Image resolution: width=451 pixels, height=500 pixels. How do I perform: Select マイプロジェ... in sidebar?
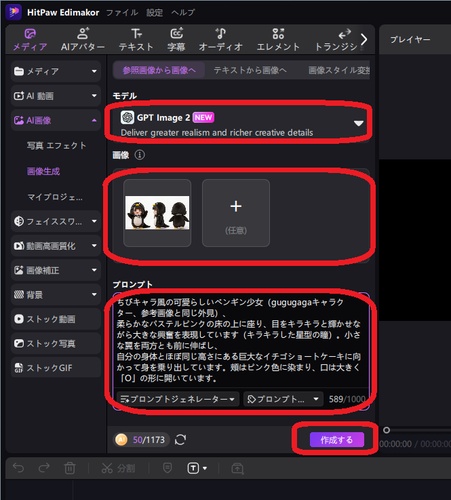pyautogui.click(x=55, y=197)
